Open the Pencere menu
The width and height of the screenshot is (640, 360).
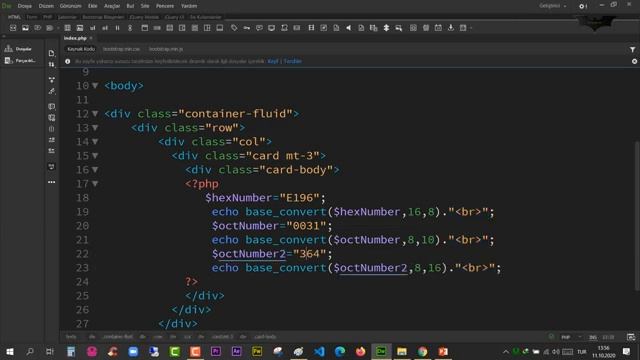(x=165, y=6)
